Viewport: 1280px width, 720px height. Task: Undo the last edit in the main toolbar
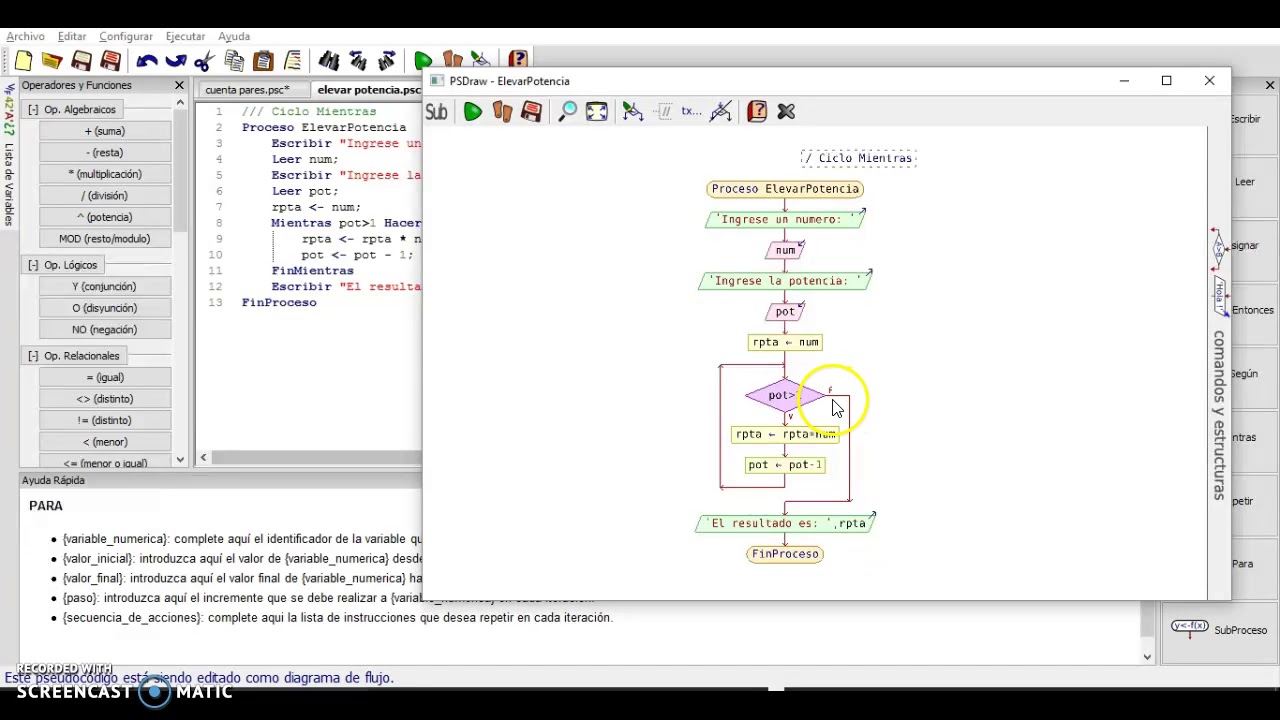pyautogui.click(x=147, y=61)
